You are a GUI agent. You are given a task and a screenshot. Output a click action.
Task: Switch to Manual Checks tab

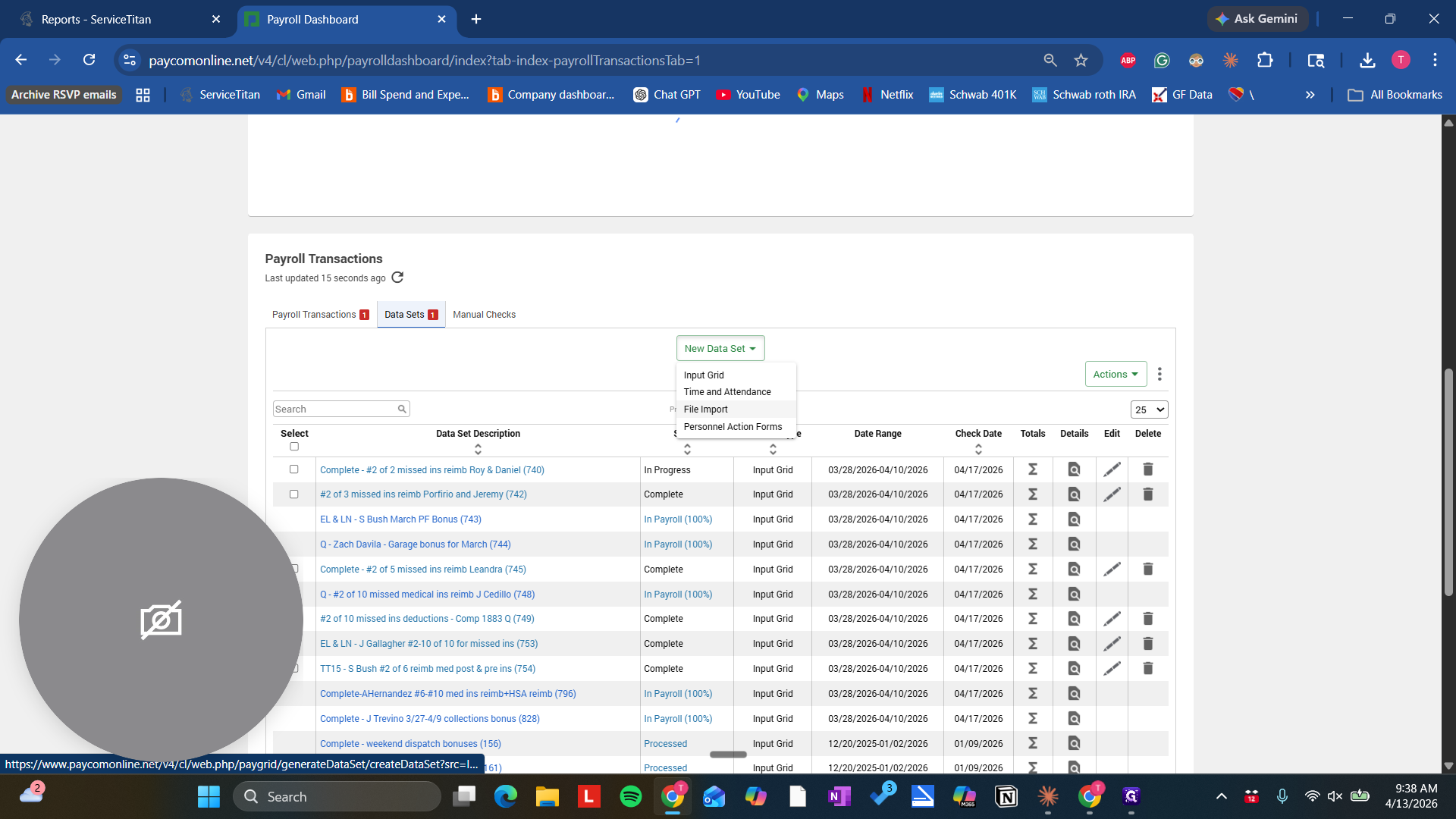click(x=484, y=315)
